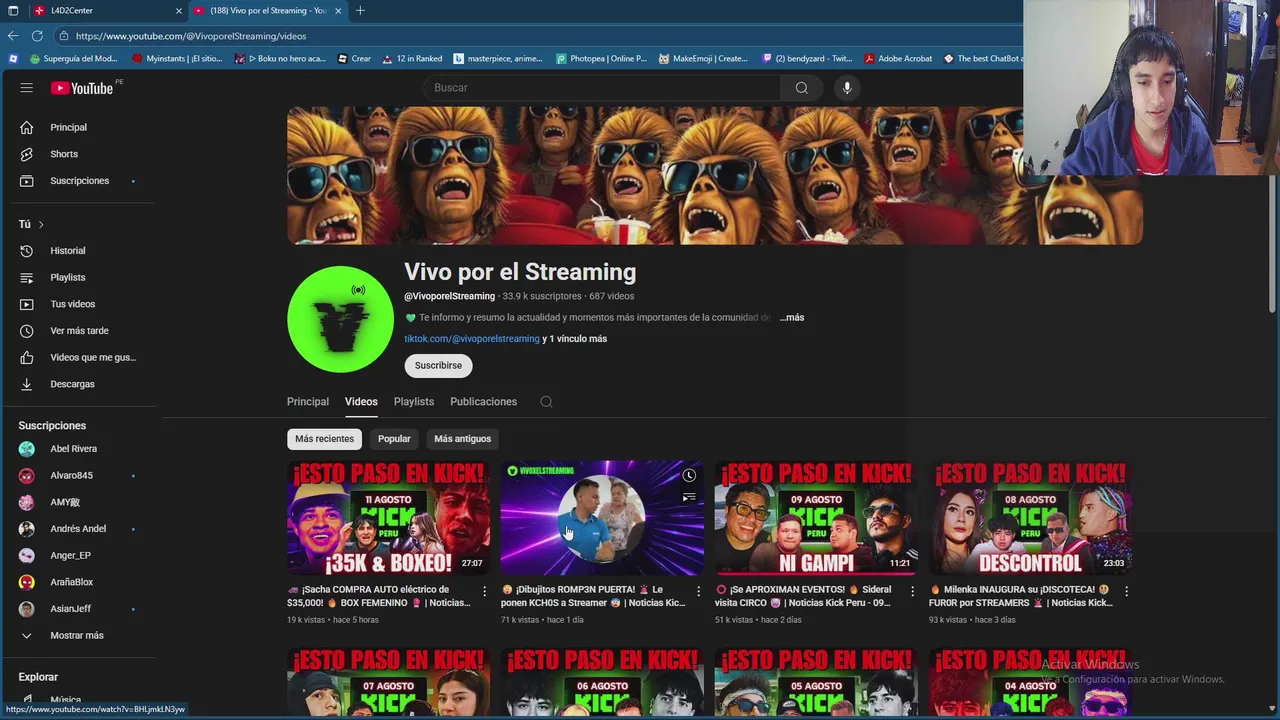Screen dimensions: 1280x720
Task: Filter videos by Popular
Action: click(394, 439)
